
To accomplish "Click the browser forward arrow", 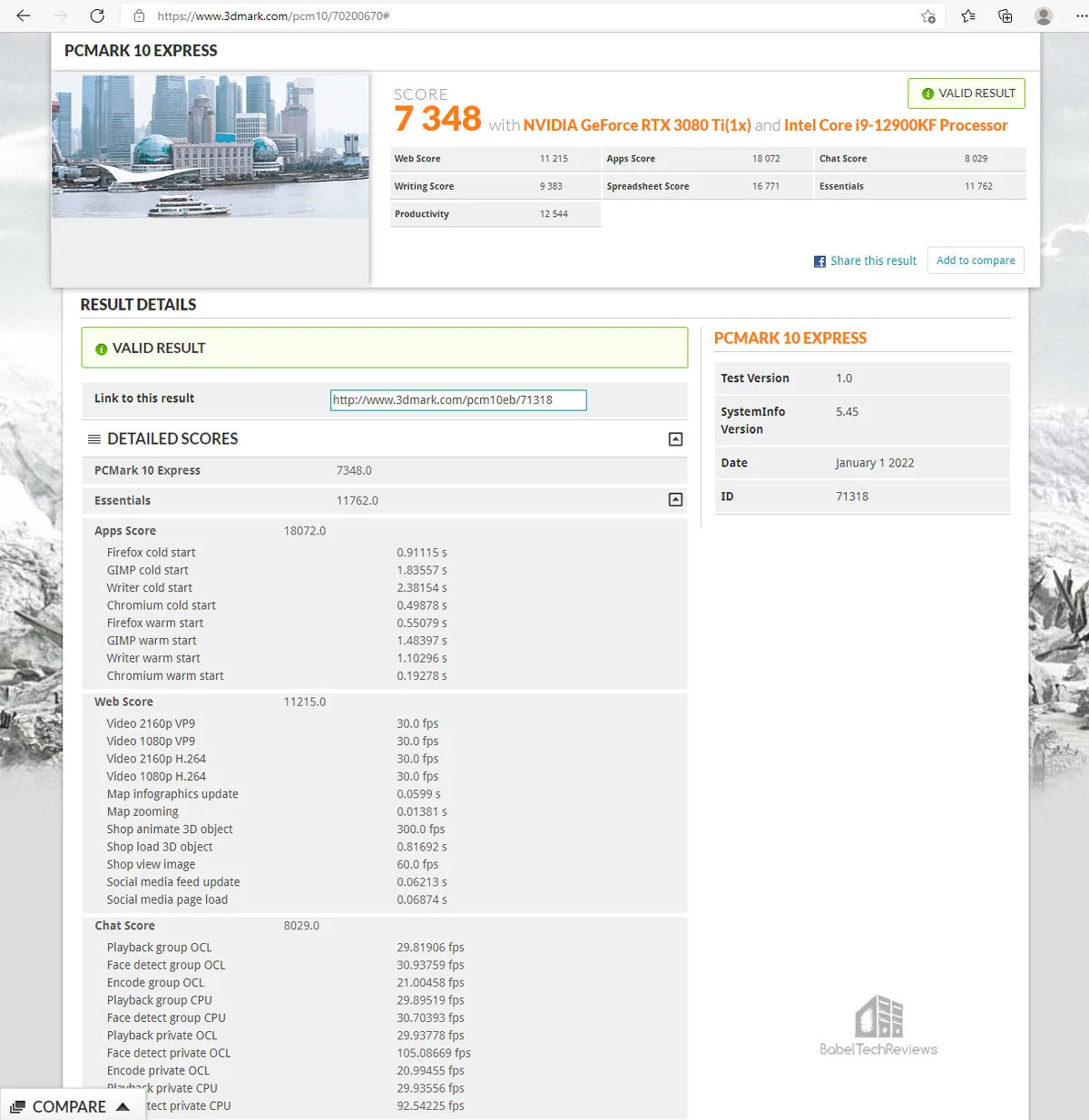I will click(61, 15).
